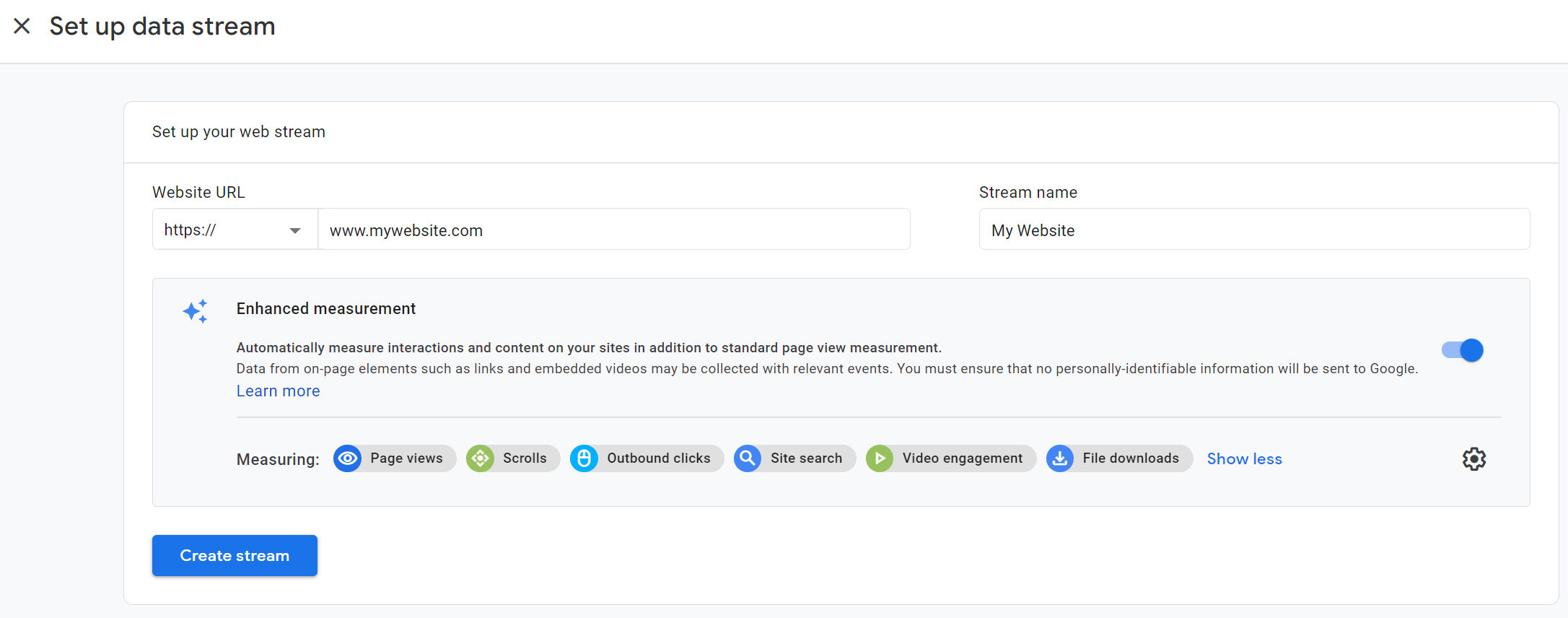1568x618 pixels.
Task: Select the Outbound clicks chip label
Action: click(x=658, y=458)
